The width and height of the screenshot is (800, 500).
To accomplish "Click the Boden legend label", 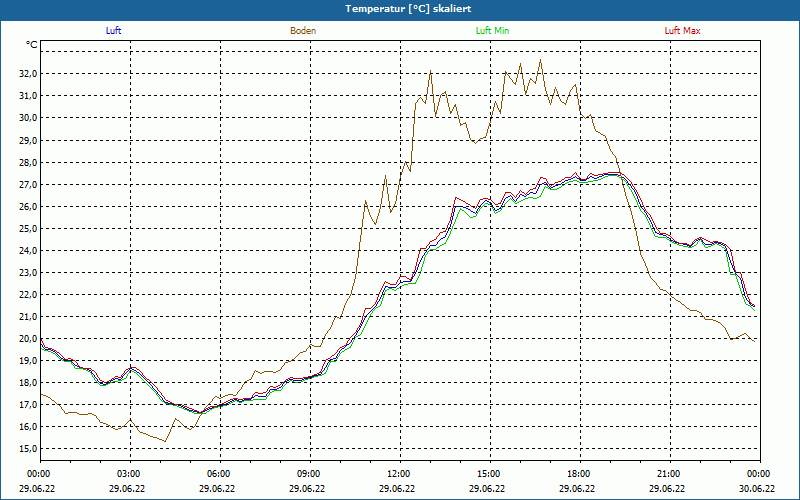I will coord(303,31).
